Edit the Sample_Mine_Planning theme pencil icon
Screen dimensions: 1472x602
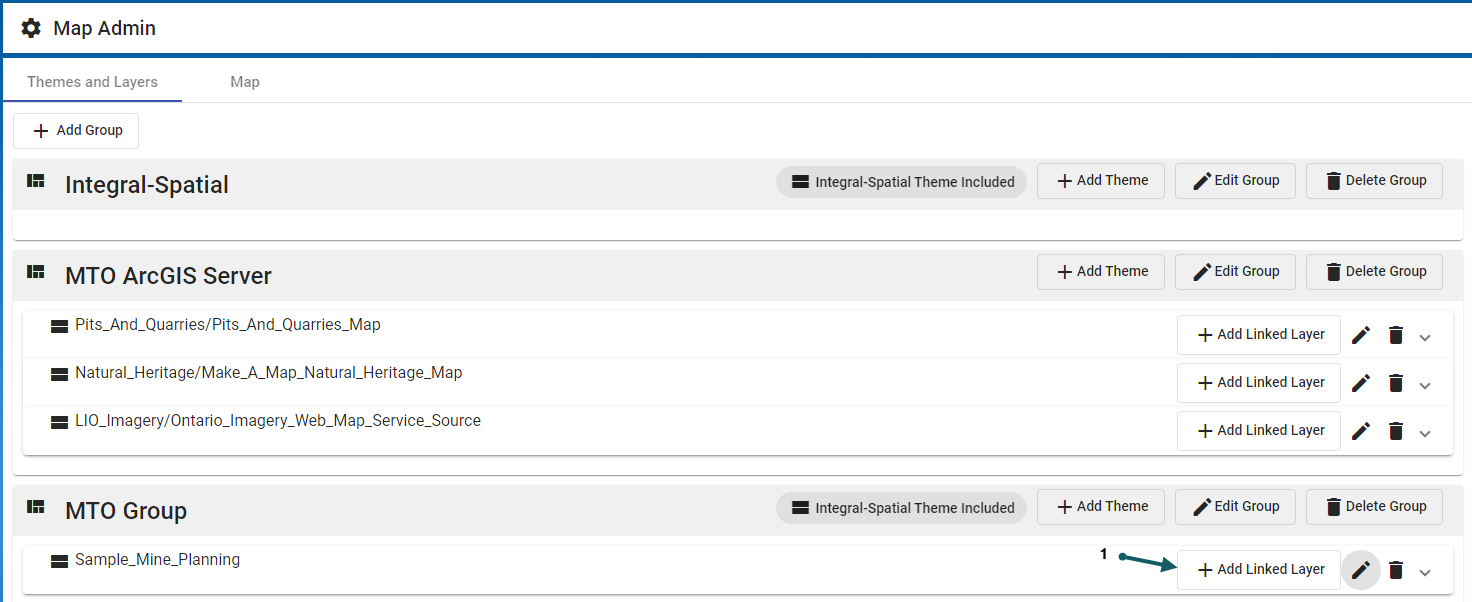1361,570
